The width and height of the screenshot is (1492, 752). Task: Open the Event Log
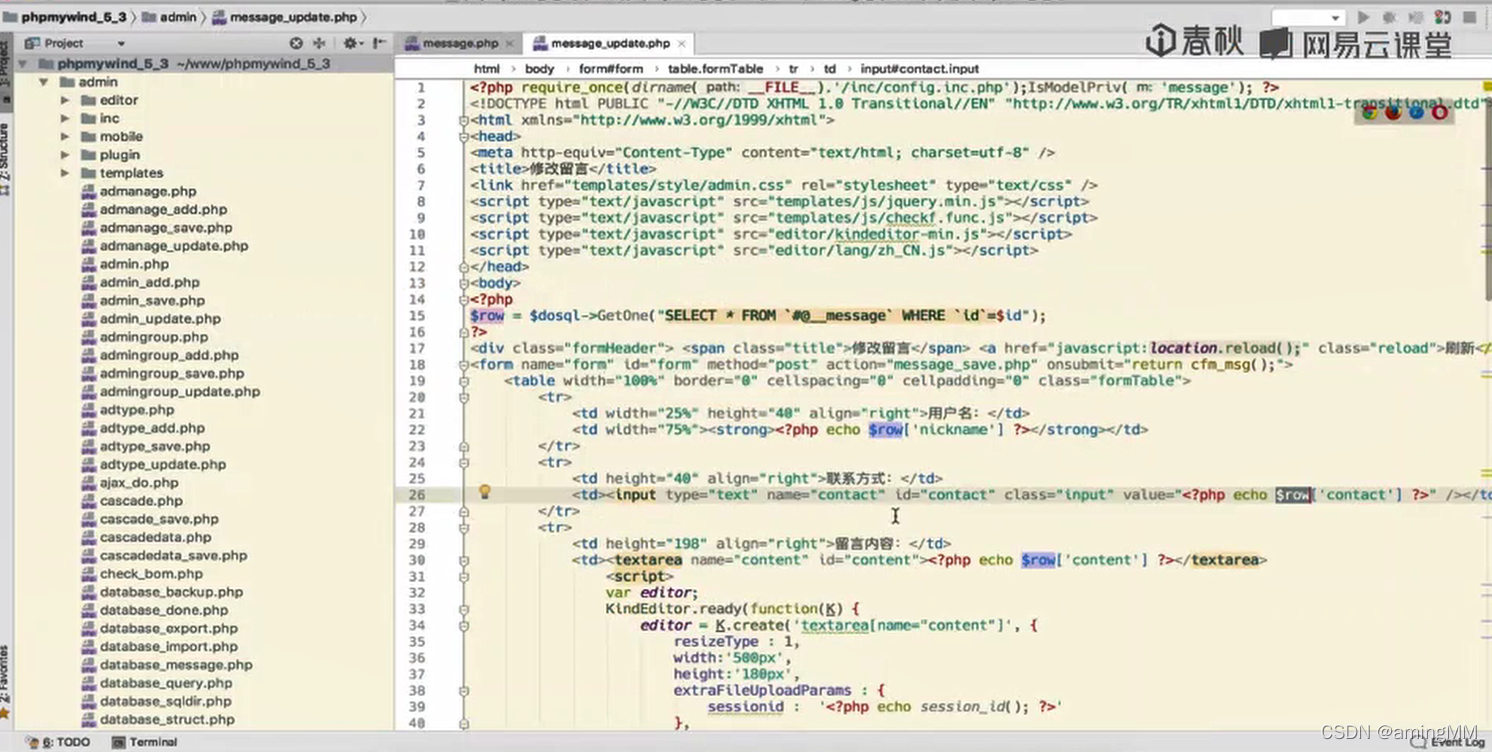1448,742
